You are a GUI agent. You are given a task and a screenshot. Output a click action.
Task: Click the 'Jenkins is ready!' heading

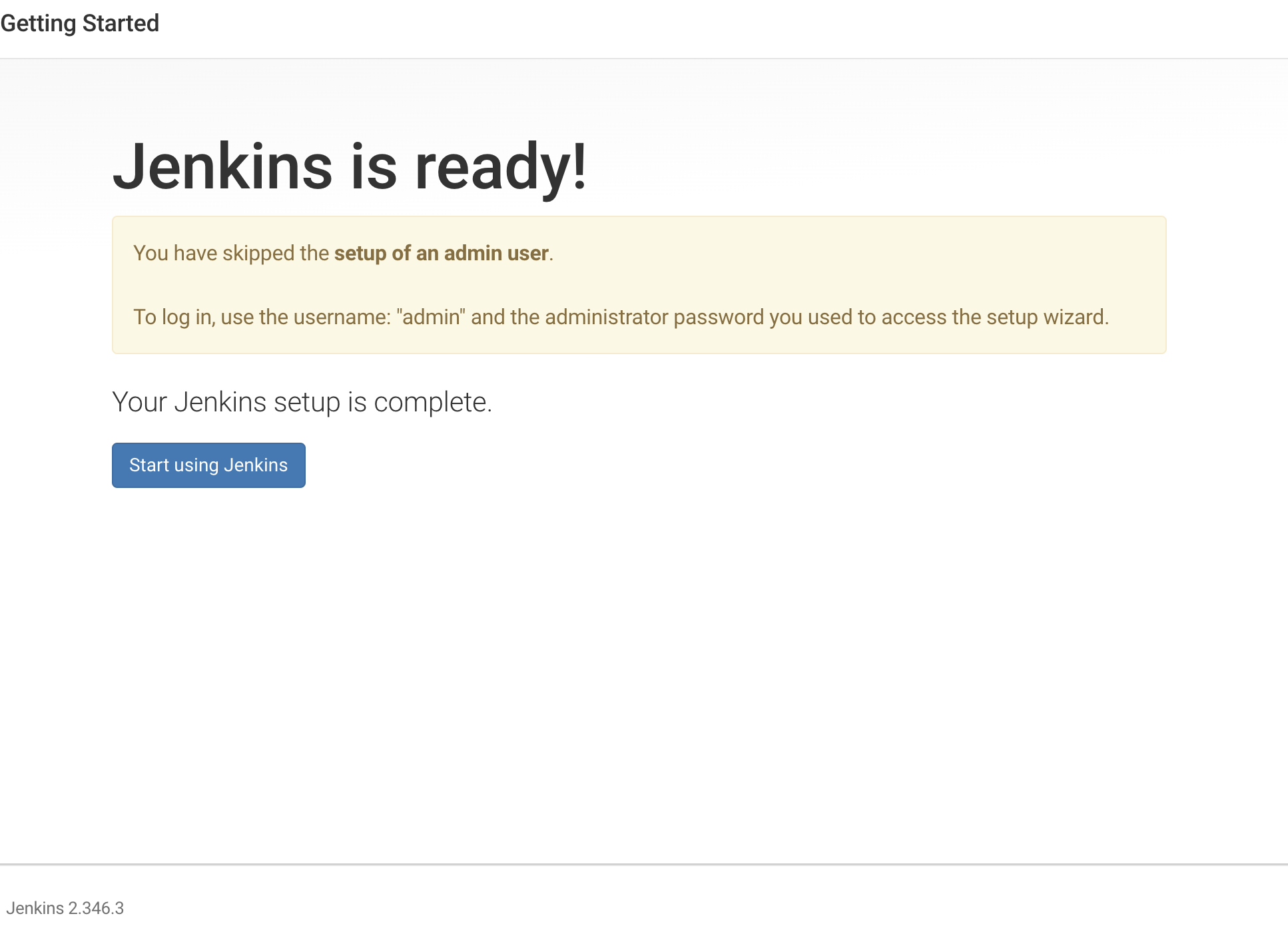tap(350, 166)
